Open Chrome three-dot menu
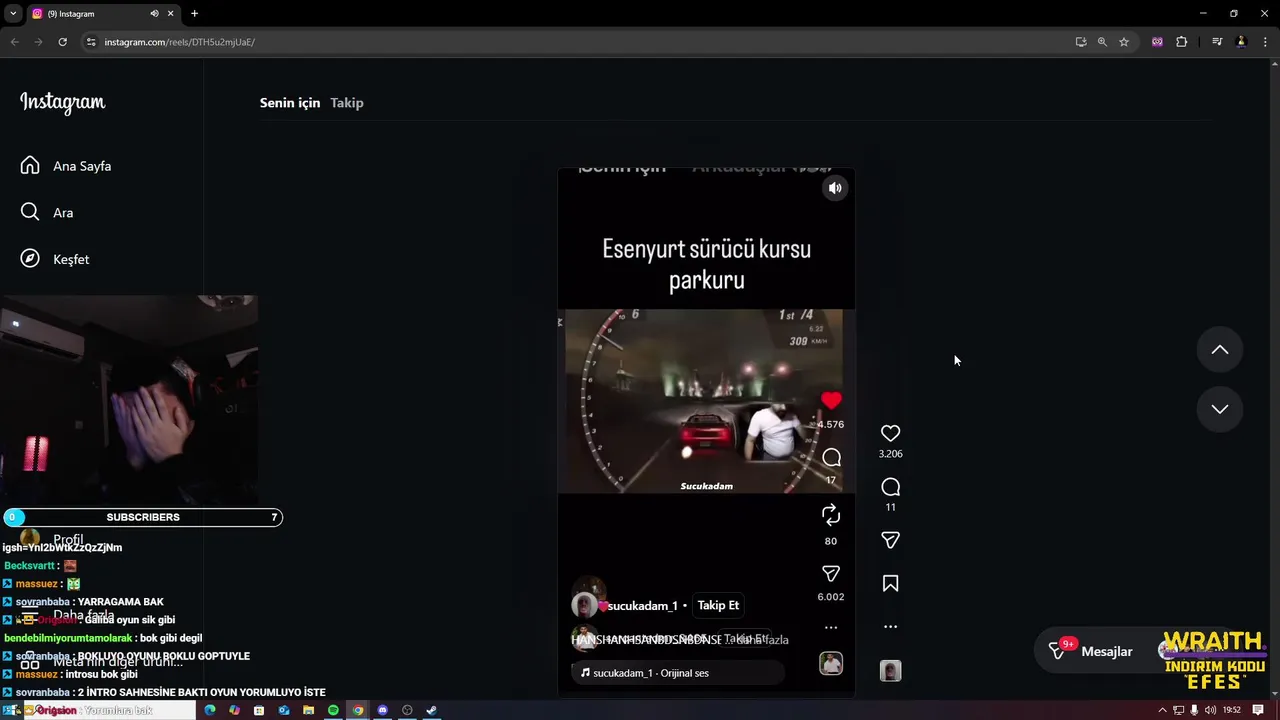 pos(1264,42)
